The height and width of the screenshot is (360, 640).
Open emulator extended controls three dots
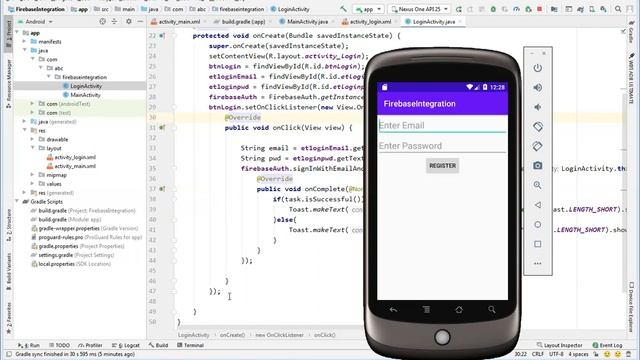[x=538, y=263]
